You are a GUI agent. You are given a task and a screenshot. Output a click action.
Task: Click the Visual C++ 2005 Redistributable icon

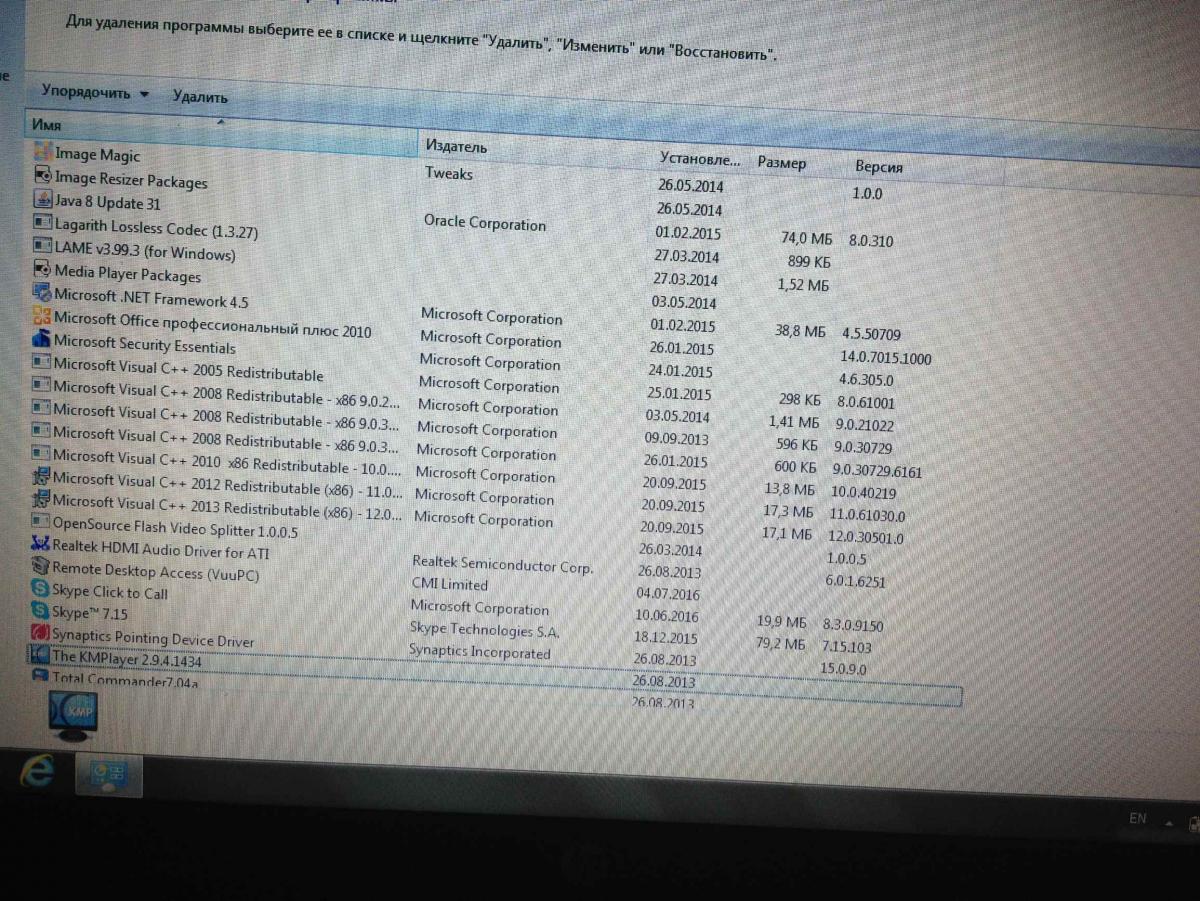point(42,363)
